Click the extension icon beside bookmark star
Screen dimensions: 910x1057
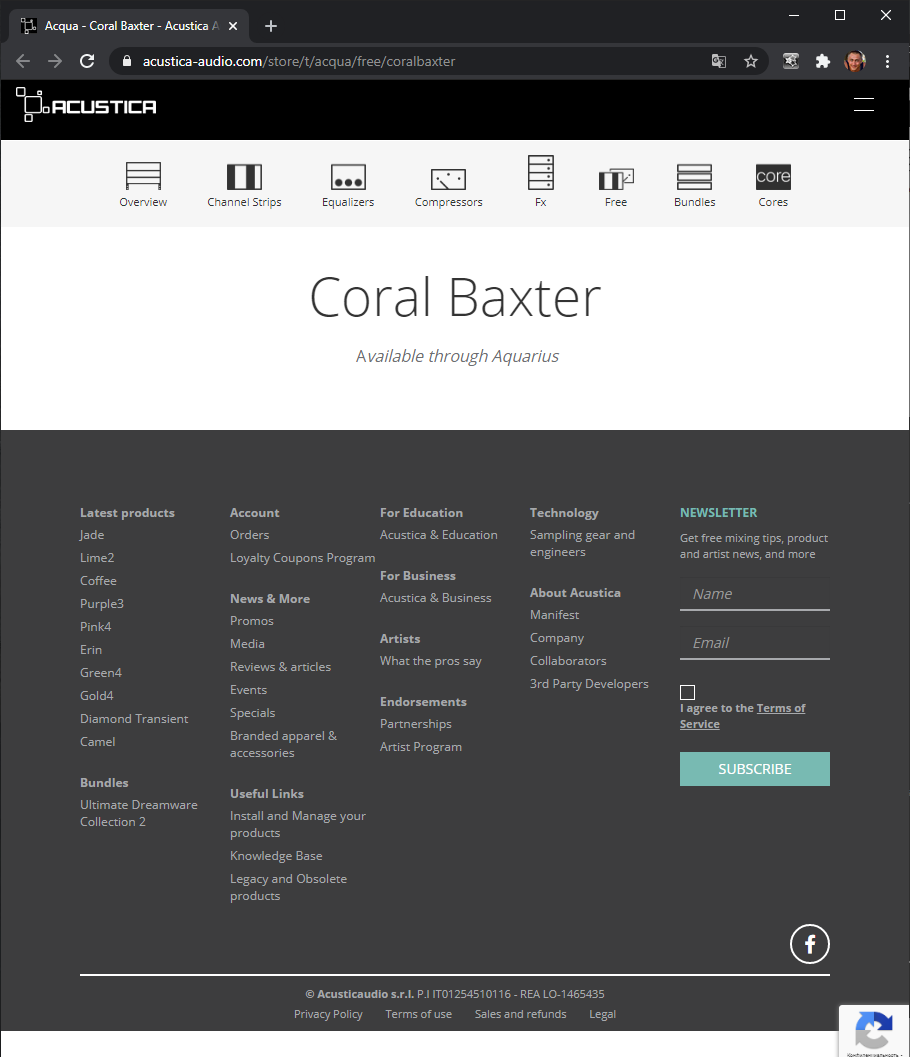coord(791,61)
